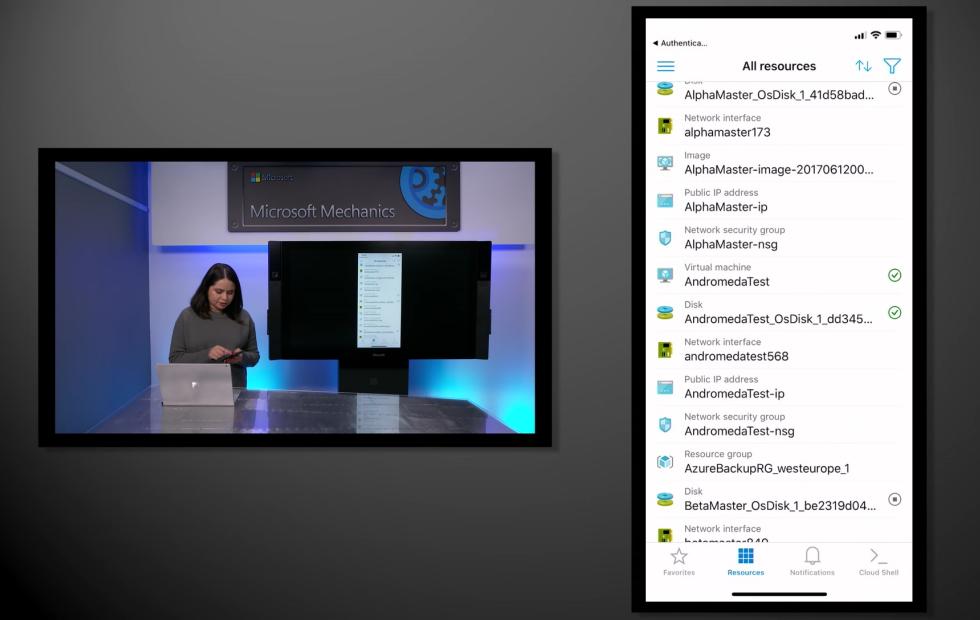Tap the sort arrows icon
Screen dimensions: 980x620
click(x=863, y=66)
